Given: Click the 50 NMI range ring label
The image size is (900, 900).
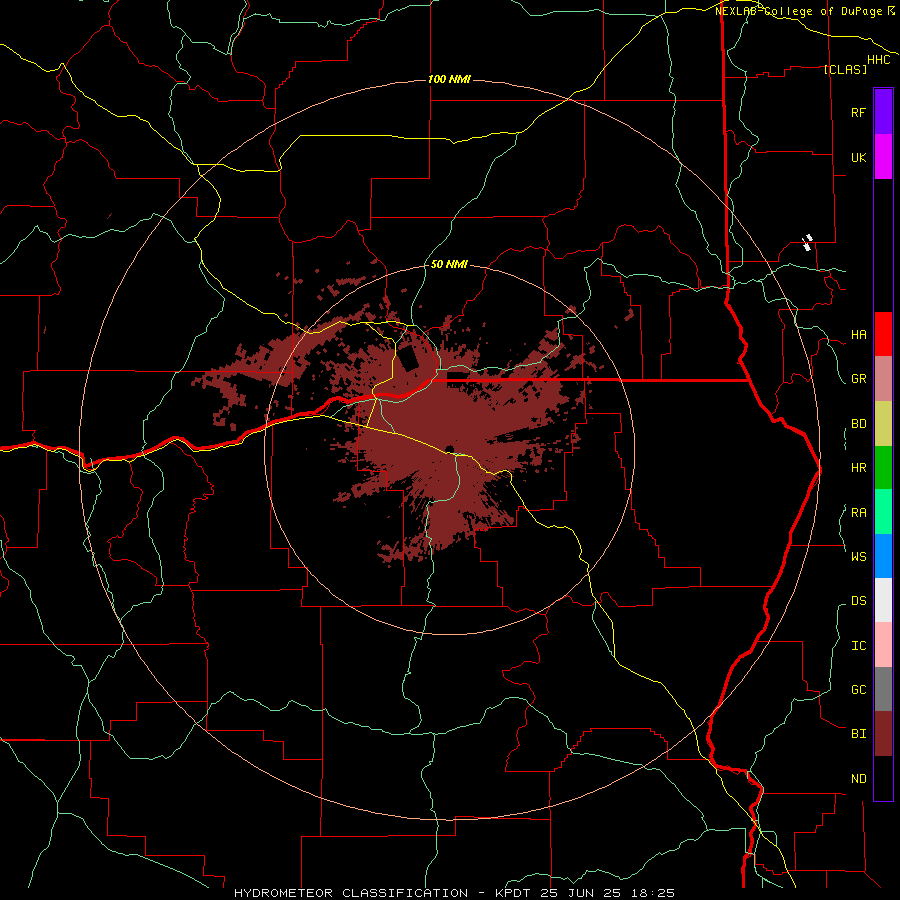Looking at the screenshot, I should [x=449, y=264].
